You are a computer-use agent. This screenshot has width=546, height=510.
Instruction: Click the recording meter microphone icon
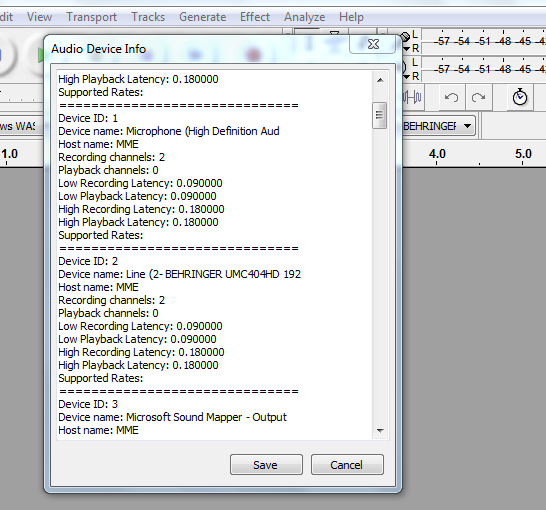(405, 36)
